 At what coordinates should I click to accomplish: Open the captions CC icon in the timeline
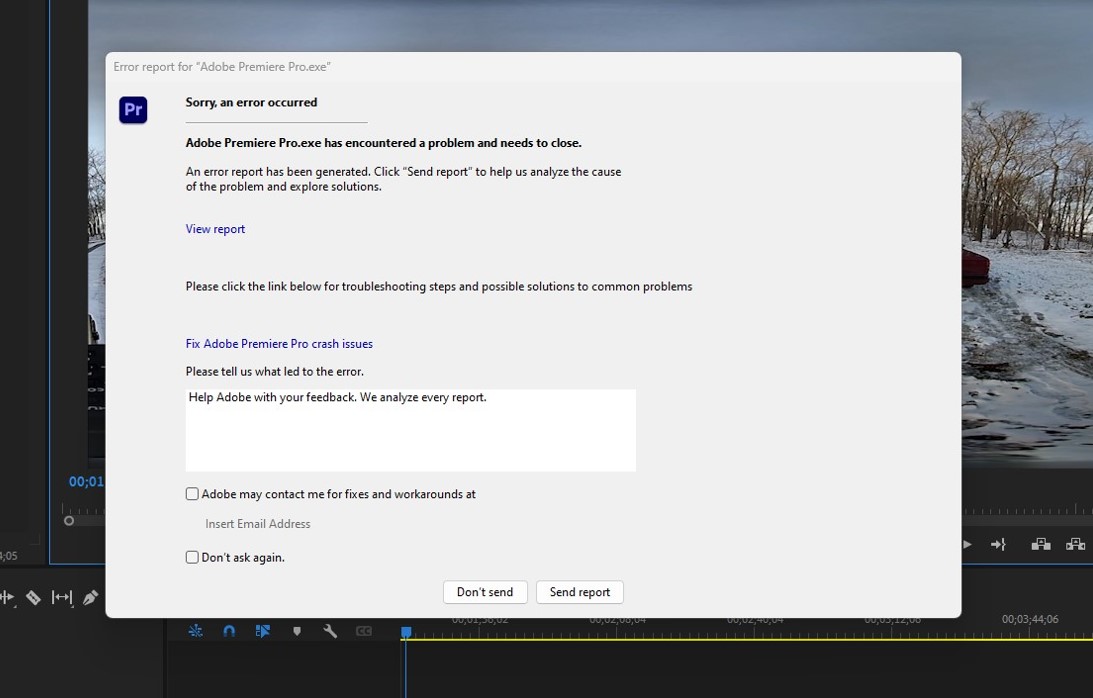pyautogui.click(x=363, y=630)
